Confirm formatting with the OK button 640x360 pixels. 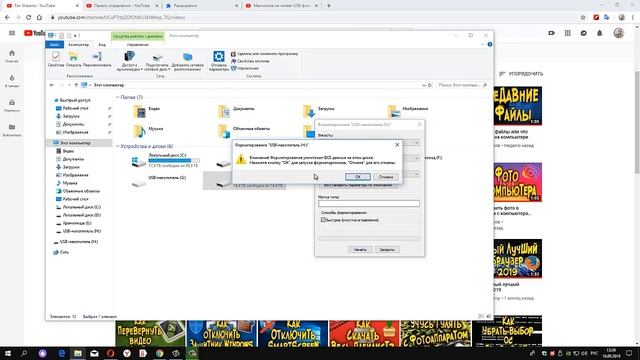tap(358, 177)
